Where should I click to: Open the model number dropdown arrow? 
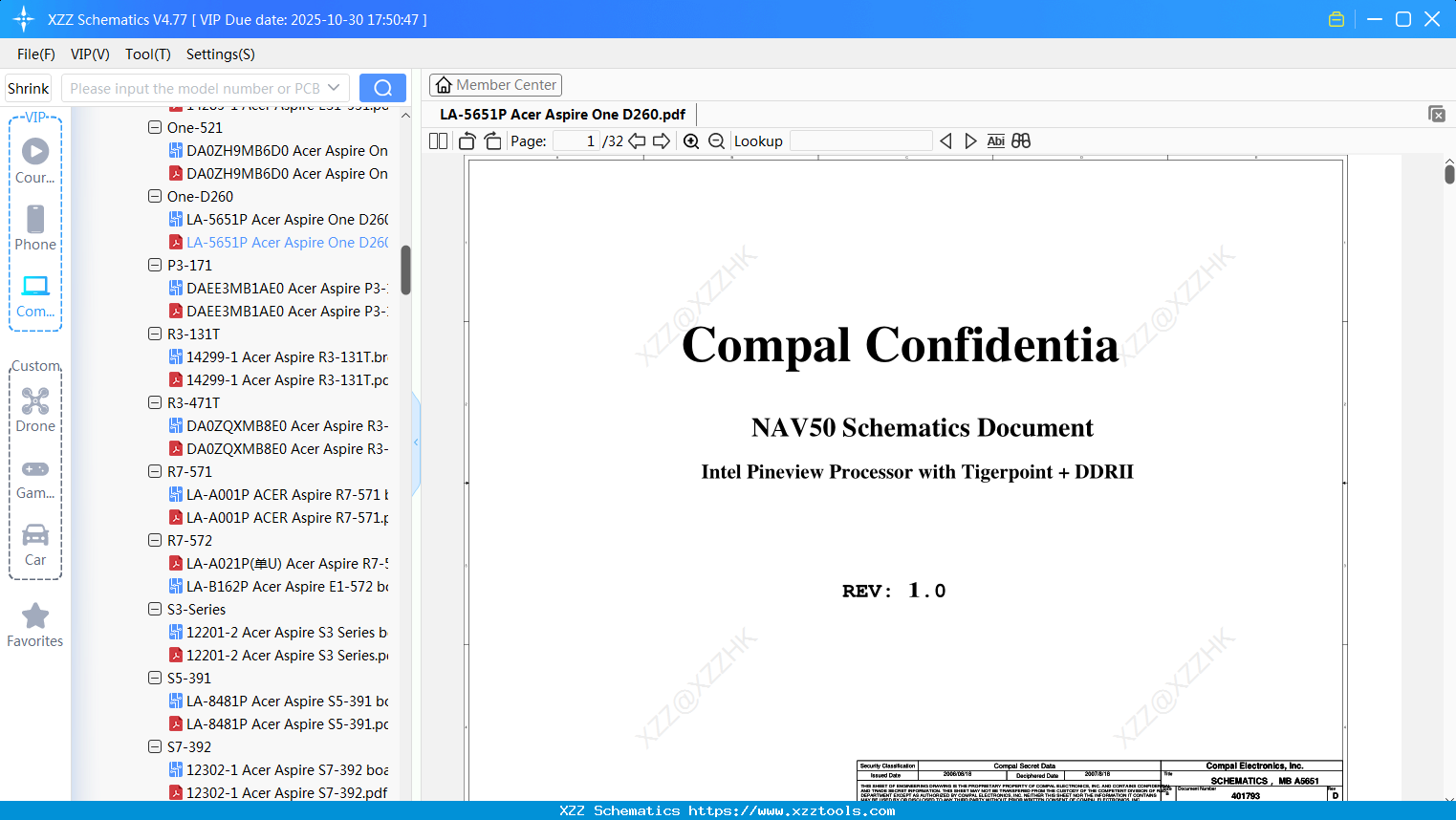pos(334,88)
